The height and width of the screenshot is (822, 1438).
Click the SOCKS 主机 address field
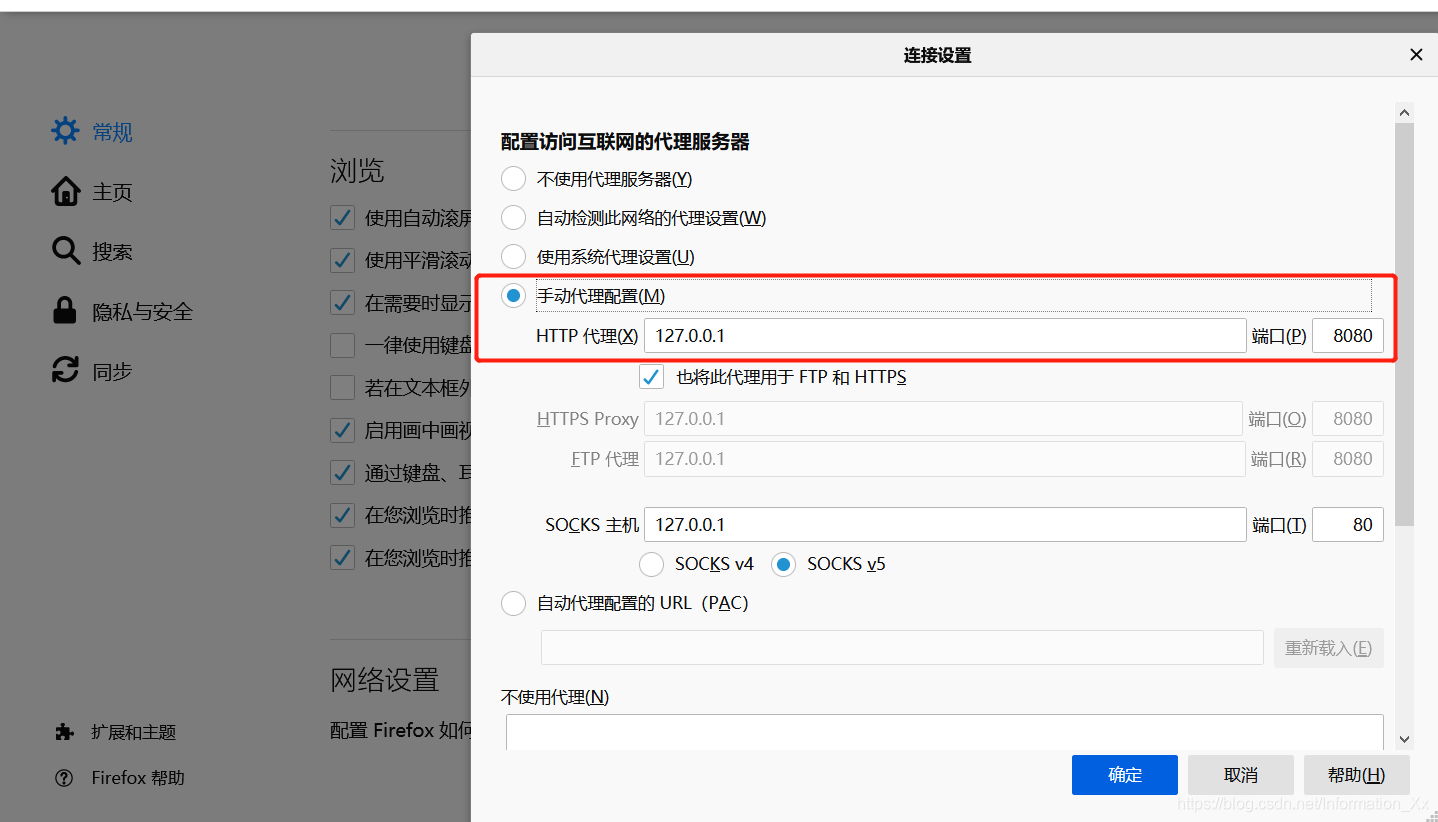click(945, 524)
